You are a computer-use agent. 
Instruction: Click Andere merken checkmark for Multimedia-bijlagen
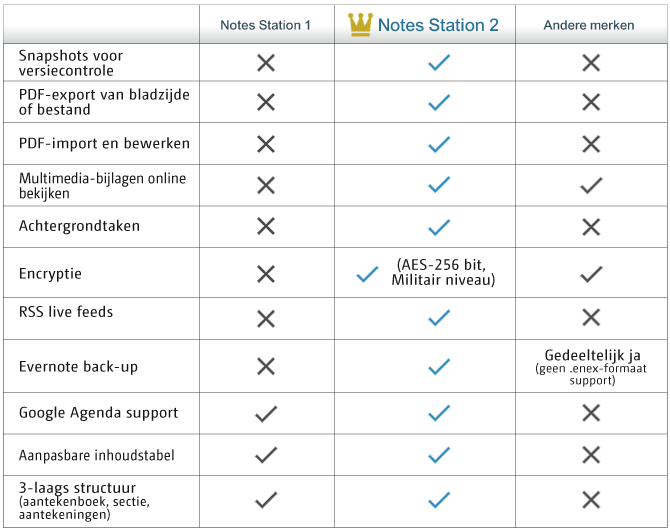(x=591, y=185)
